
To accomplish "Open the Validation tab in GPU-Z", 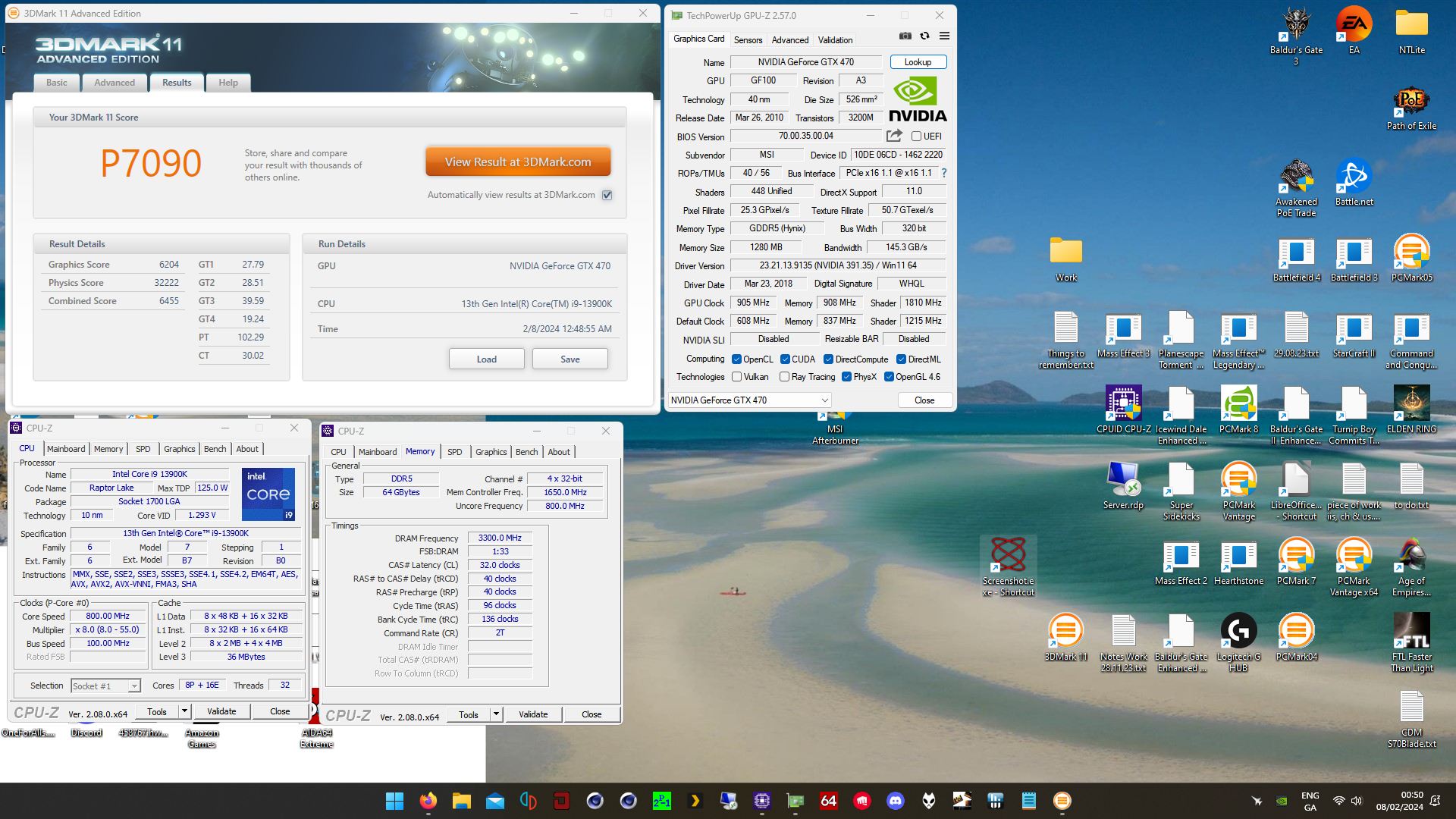I will (835, 40).
